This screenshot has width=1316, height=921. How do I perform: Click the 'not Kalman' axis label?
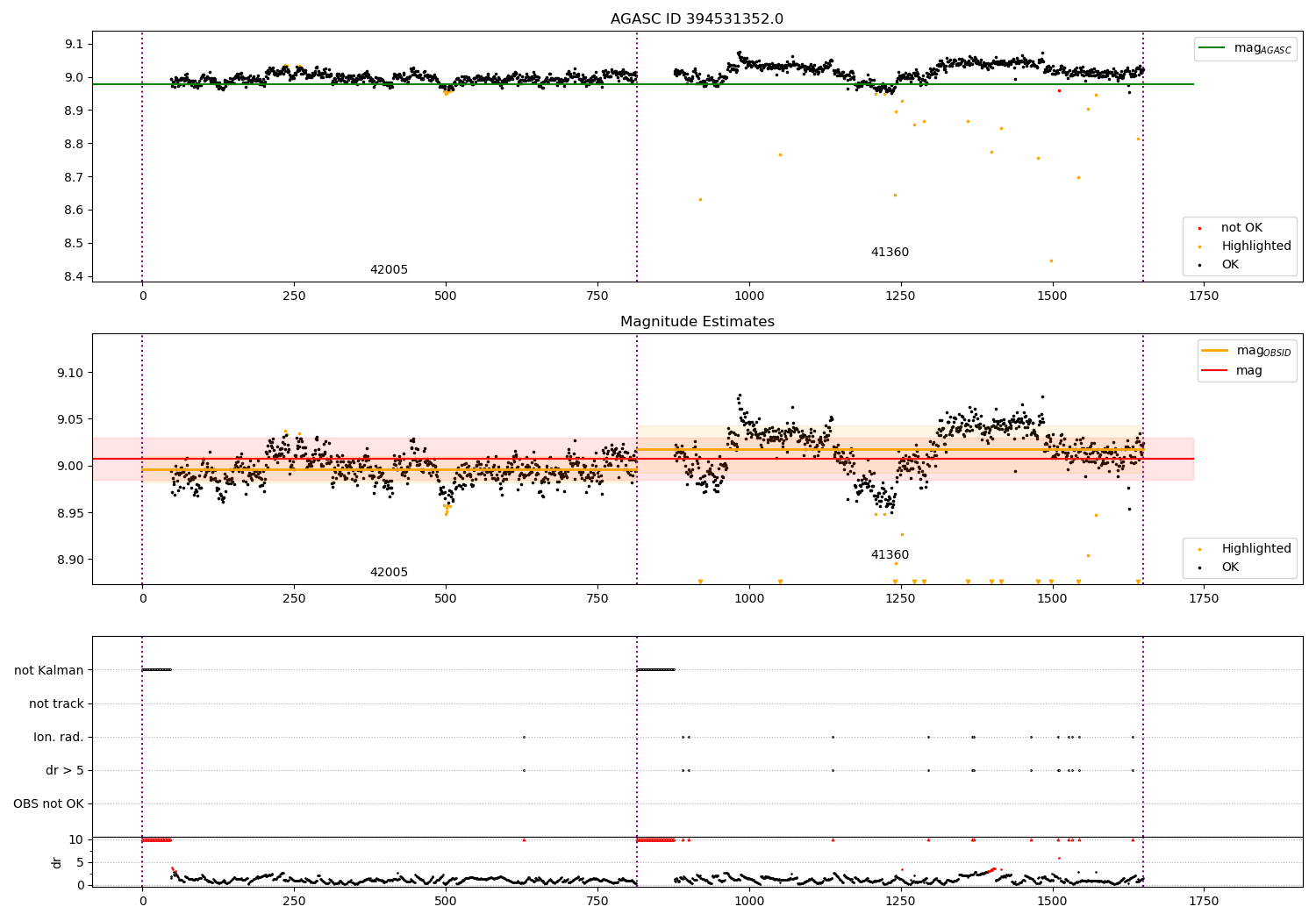click(49, 671)
